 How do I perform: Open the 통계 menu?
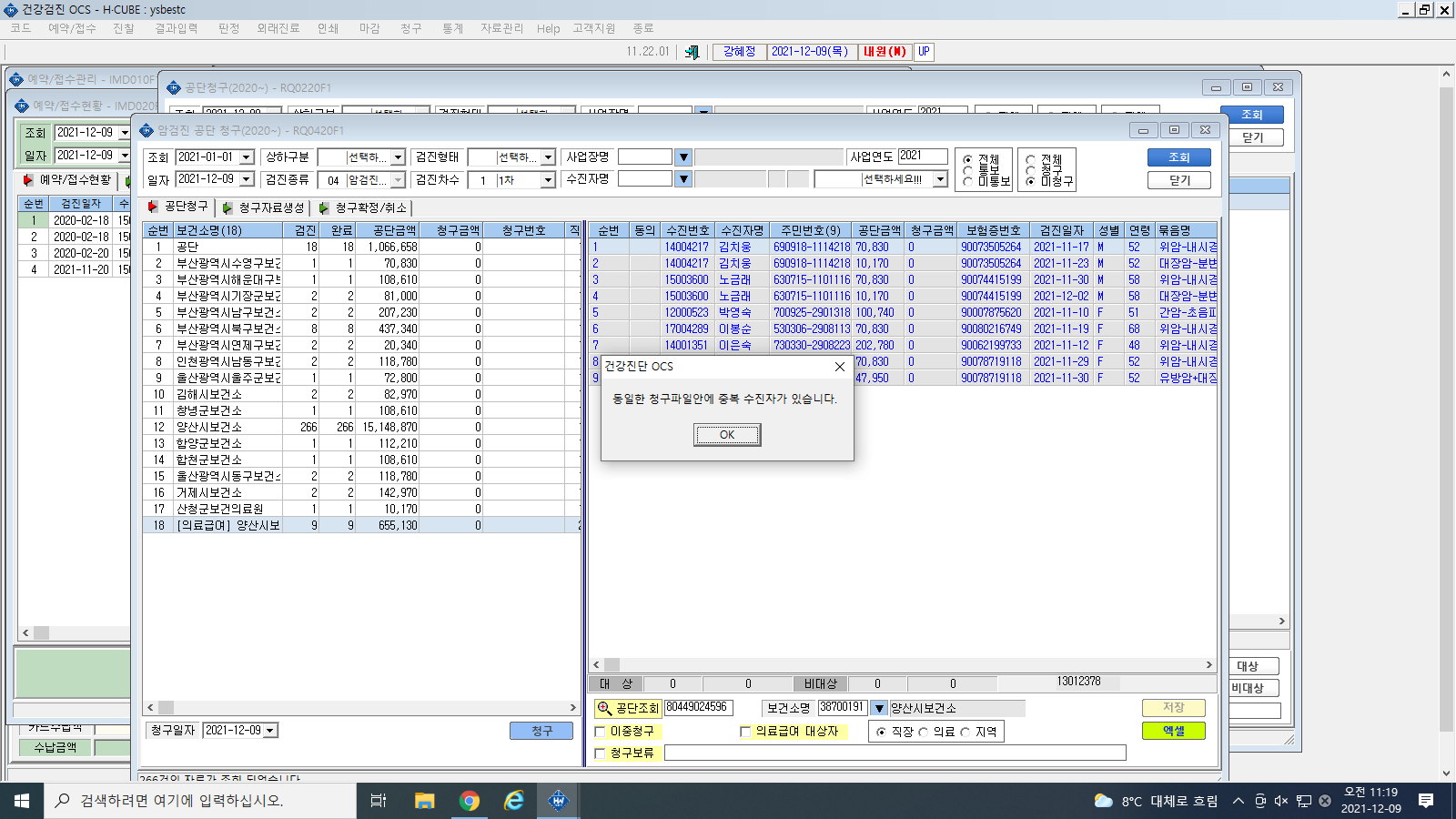pos(453,28)
